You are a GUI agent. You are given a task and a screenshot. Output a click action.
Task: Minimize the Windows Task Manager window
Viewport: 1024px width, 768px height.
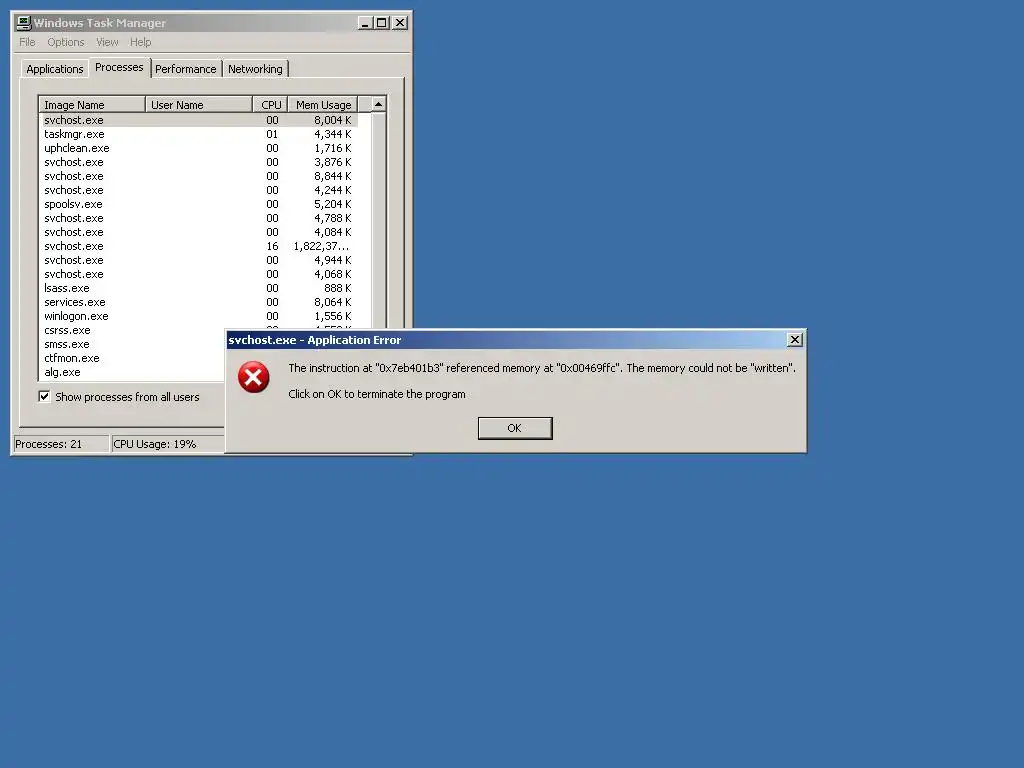pyautogui.click(x=365, y=23)
